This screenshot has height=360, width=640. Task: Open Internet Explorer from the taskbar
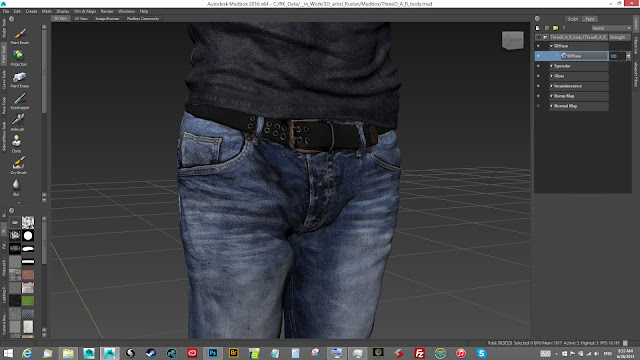pos(27,353)
